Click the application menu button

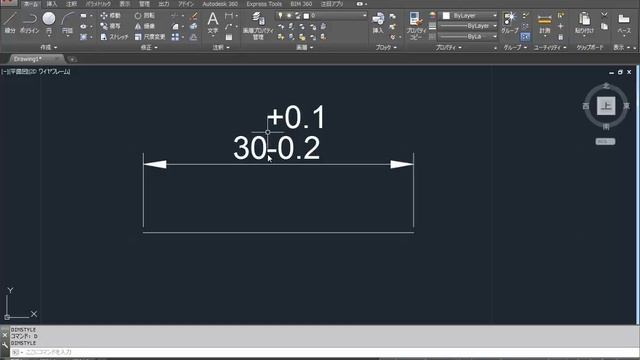[8, 3]
